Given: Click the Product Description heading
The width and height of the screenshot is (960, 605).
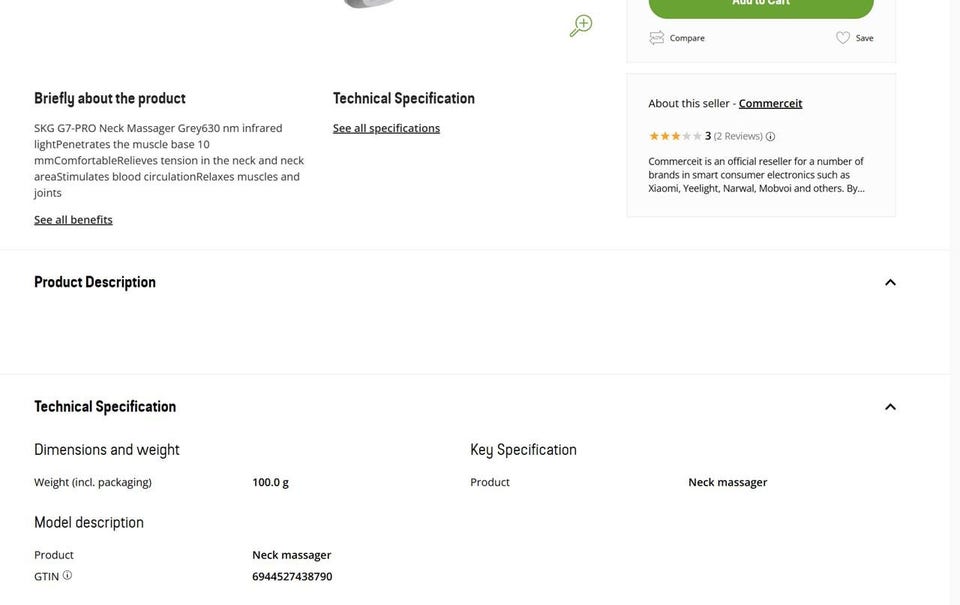Looking at the screenshot, I should click(95, 282).
